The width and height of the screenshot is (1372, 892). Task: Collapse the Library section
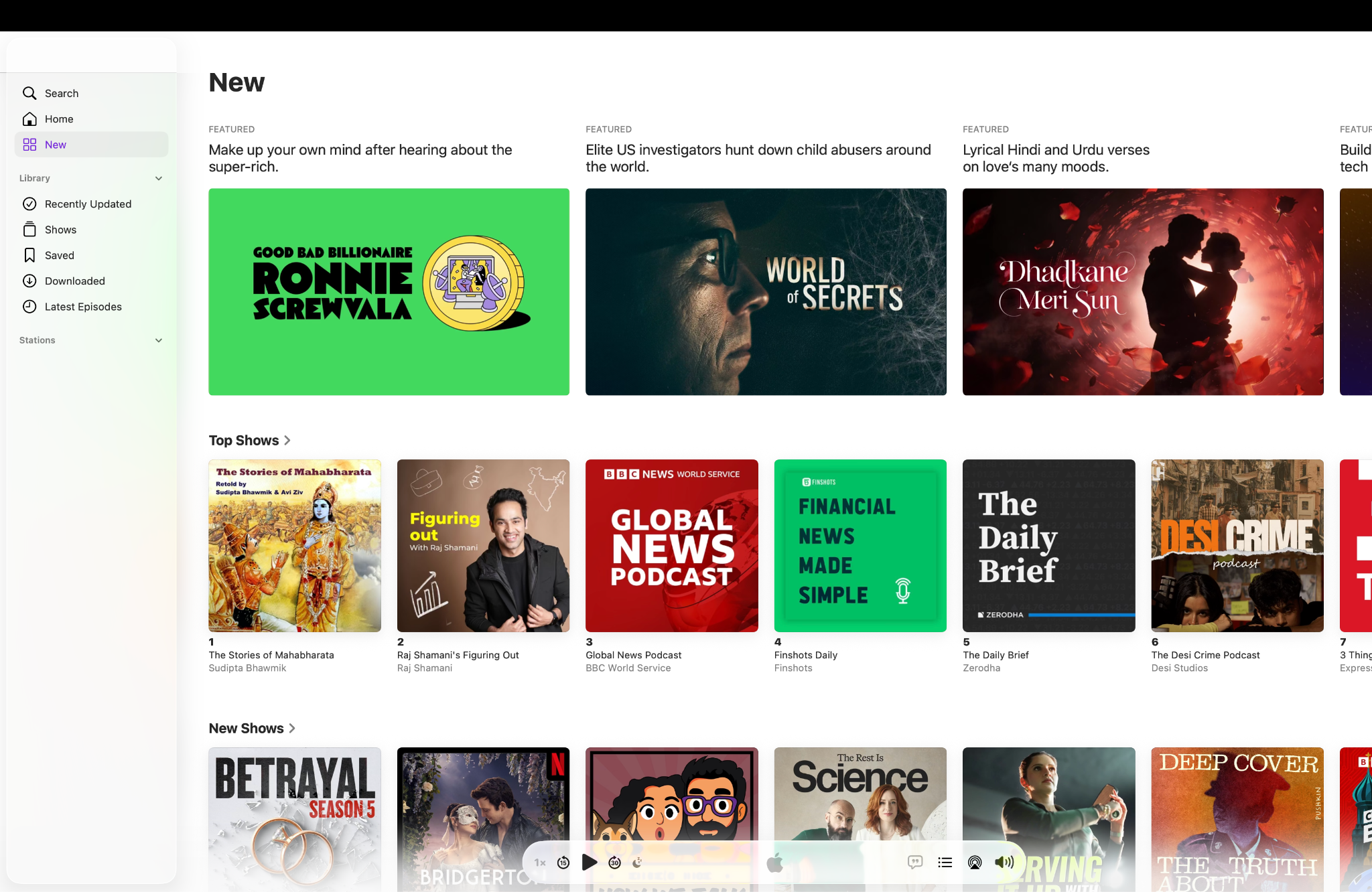159,178
